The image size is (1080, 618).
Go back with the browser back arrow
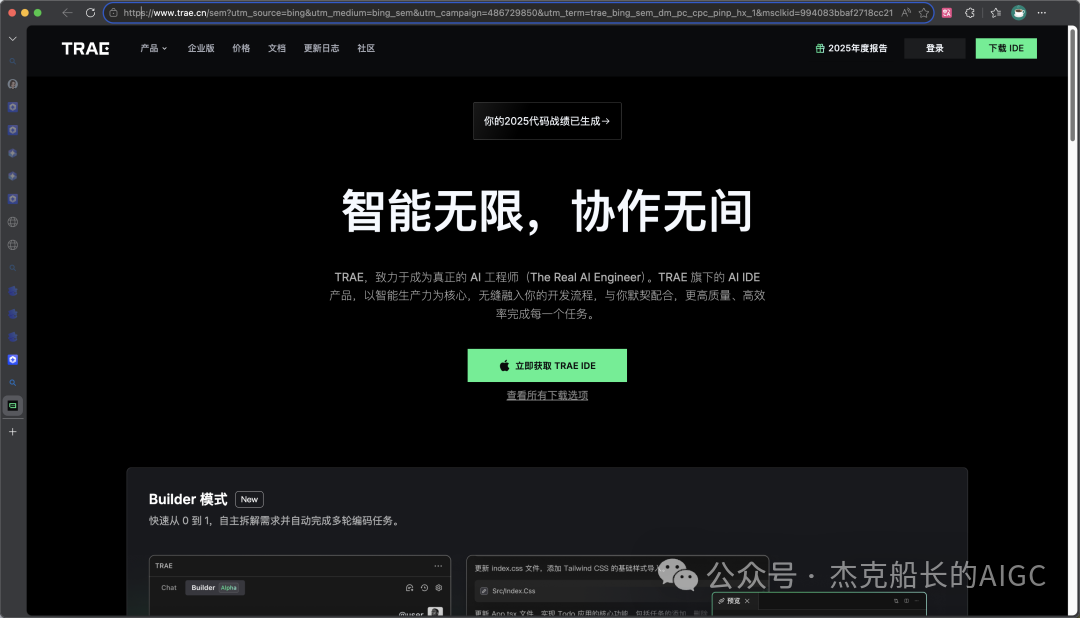click(67, 12)
